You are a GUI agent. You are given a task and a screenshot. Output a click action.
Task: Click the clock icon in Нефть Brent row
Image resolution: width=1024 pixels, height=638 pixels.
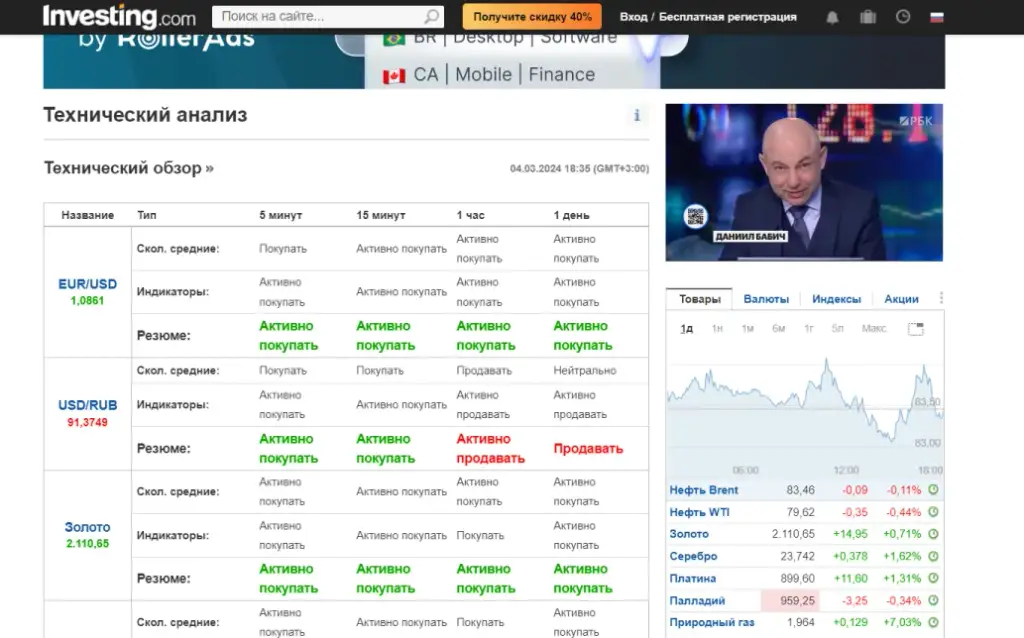[x=933, y=489]
